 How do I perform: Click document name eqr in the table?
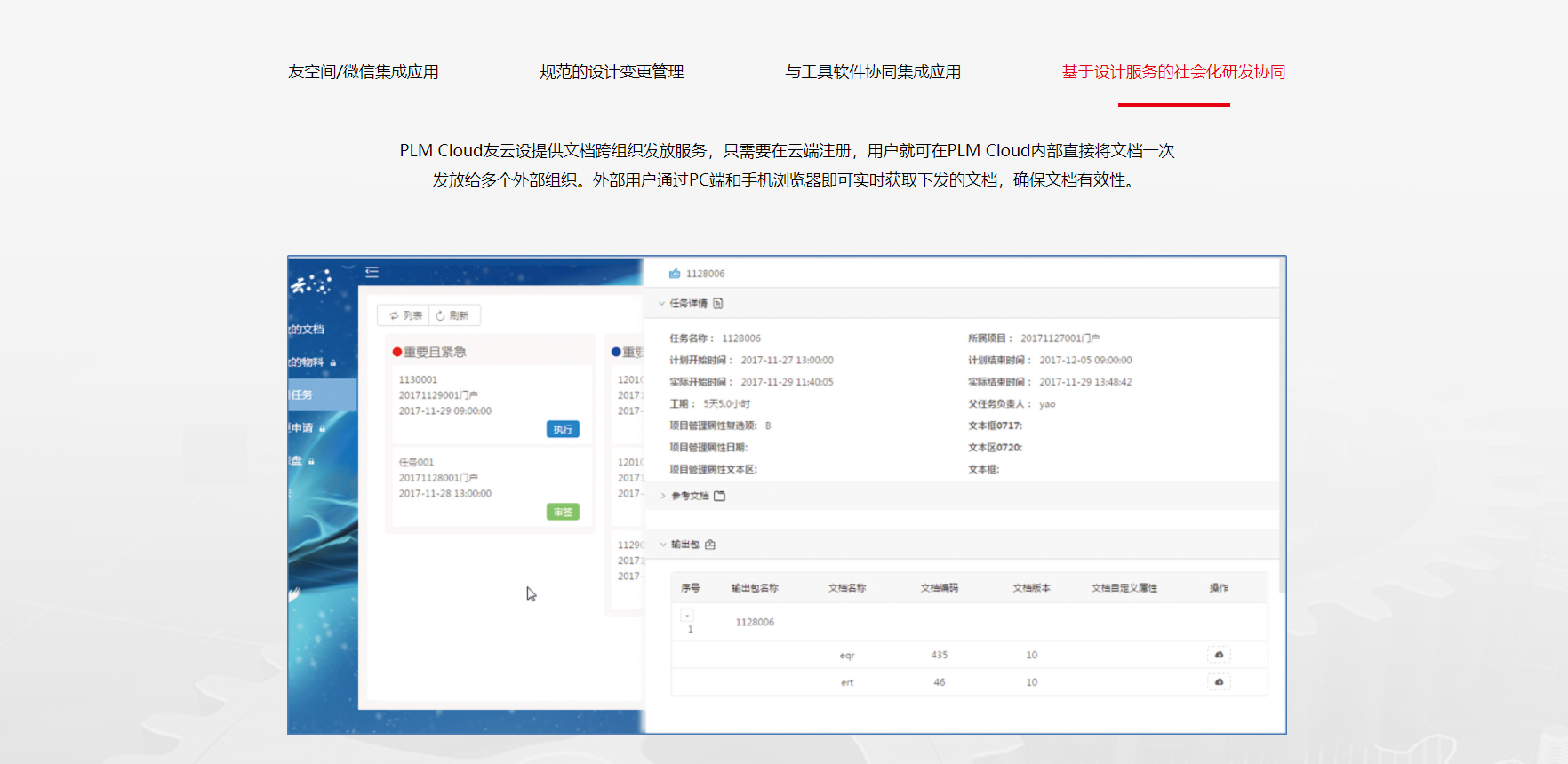click(847, 656)
